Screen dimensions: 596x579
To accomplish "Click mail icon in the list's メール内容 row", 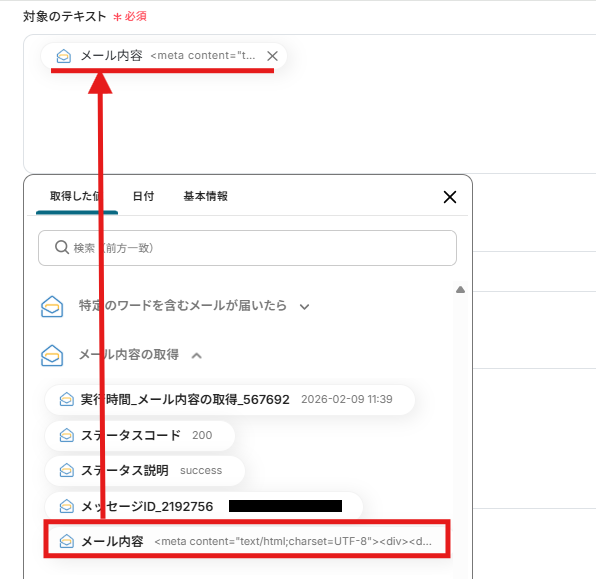I will [x=67, y=541].
